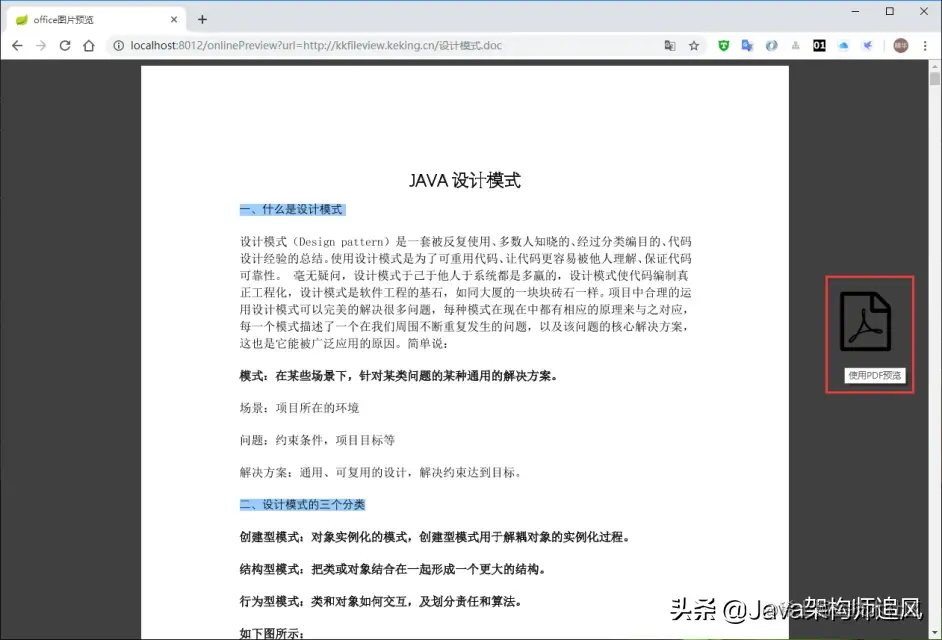Open the Google Translate extension
The height and width of the screenshot is (640, 942).
pos(747,46)
